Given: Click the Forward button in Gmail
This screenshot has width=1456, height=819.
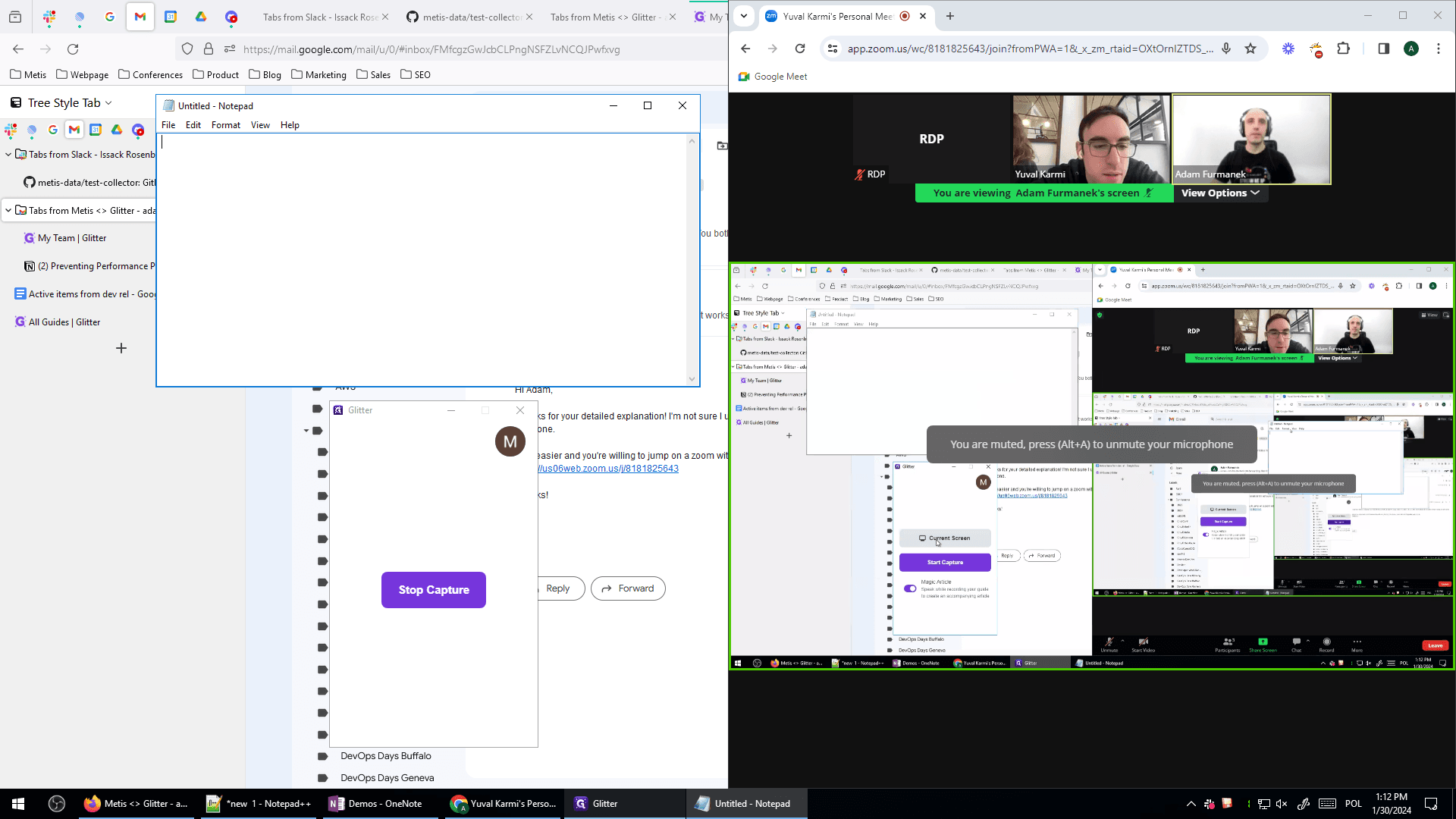Looking at the screenshot, I should (628, 588).
